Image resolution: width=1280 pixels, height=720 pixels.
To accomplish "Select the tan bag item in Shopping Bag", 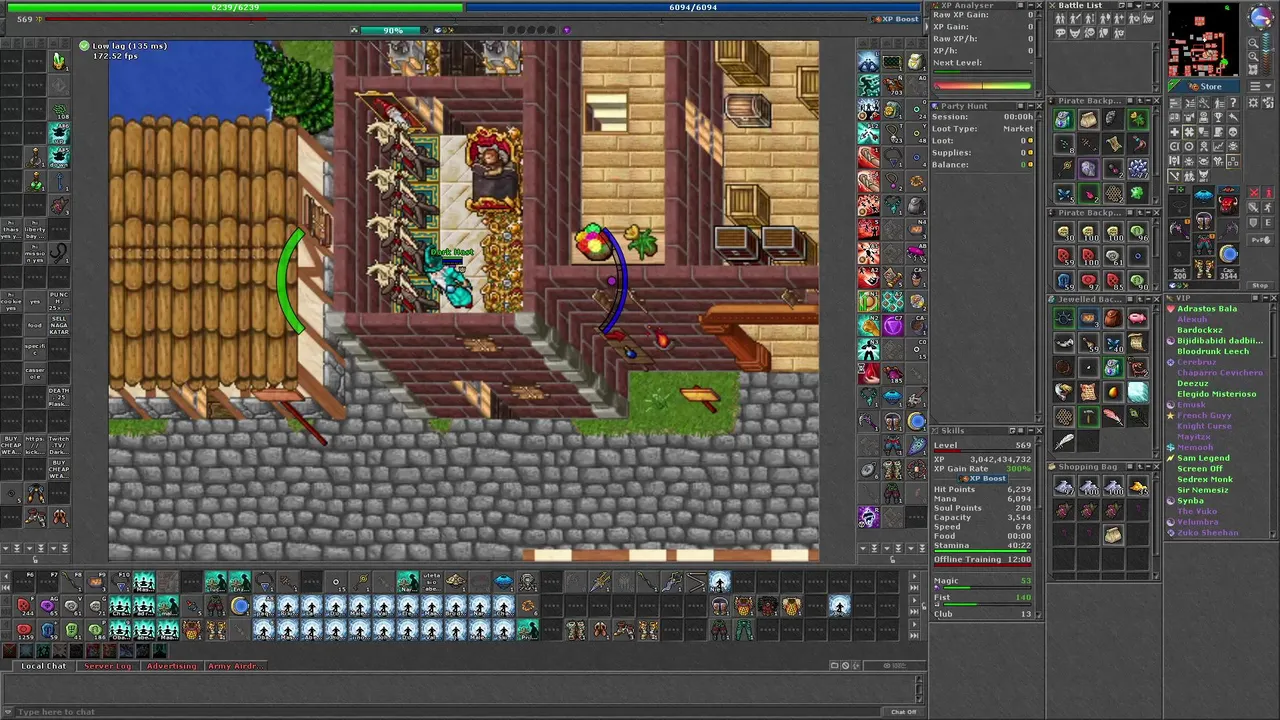I will point(1113,535).
